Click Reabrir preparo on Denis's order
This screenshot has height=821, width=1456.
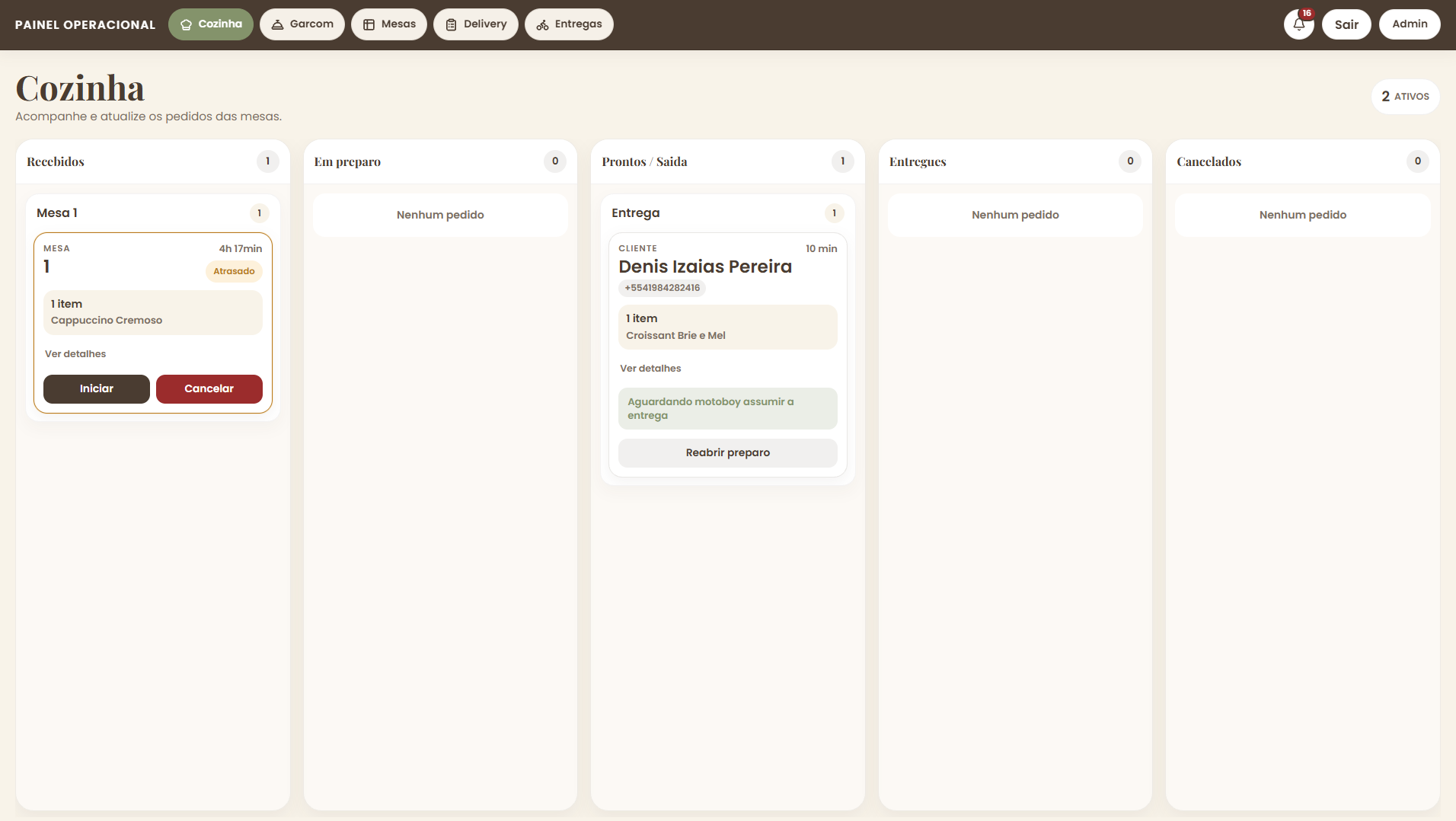click(728, 453)
